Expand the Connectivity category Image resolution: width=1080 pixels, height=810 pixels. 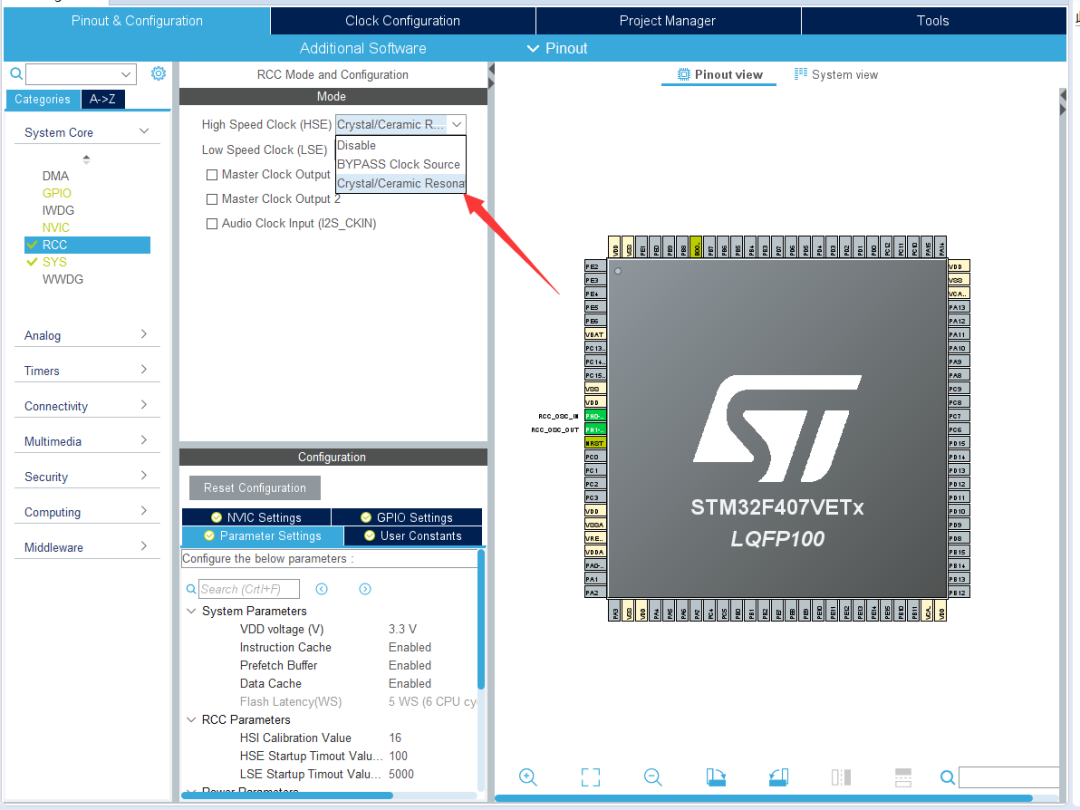(x=144, y=404)
